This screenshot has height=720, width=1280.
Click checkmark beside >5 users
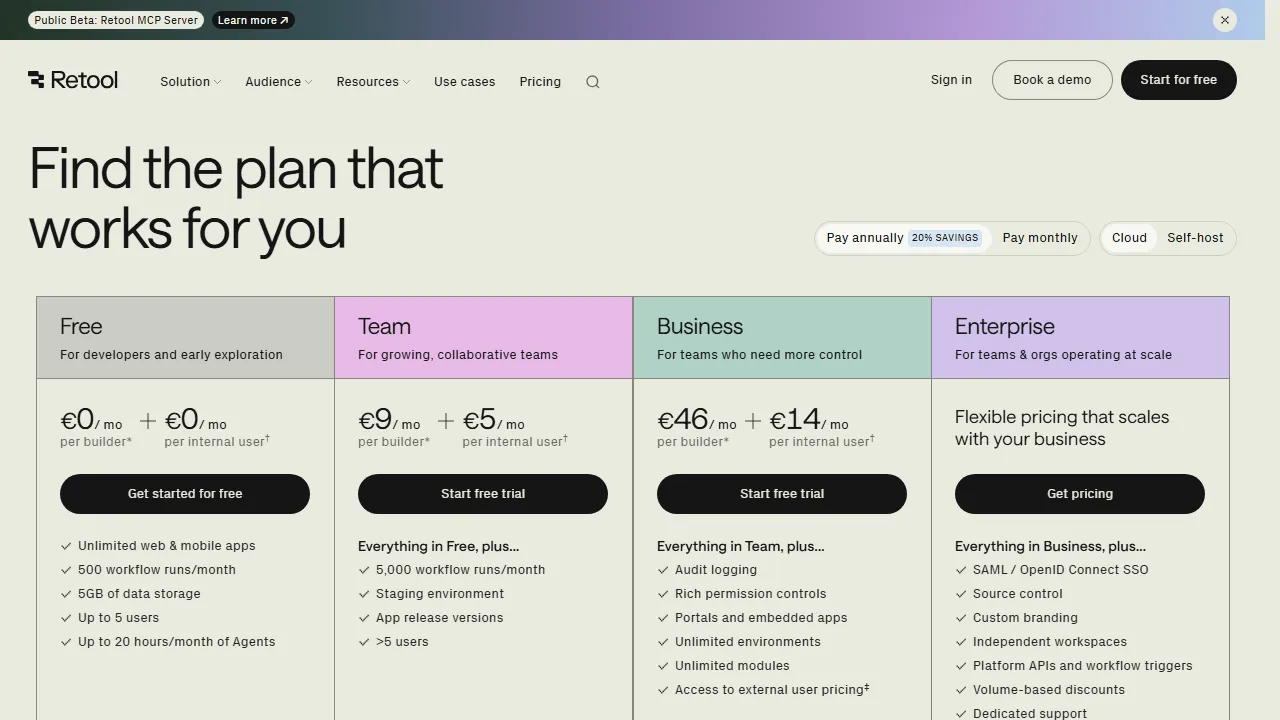[364, 642]
